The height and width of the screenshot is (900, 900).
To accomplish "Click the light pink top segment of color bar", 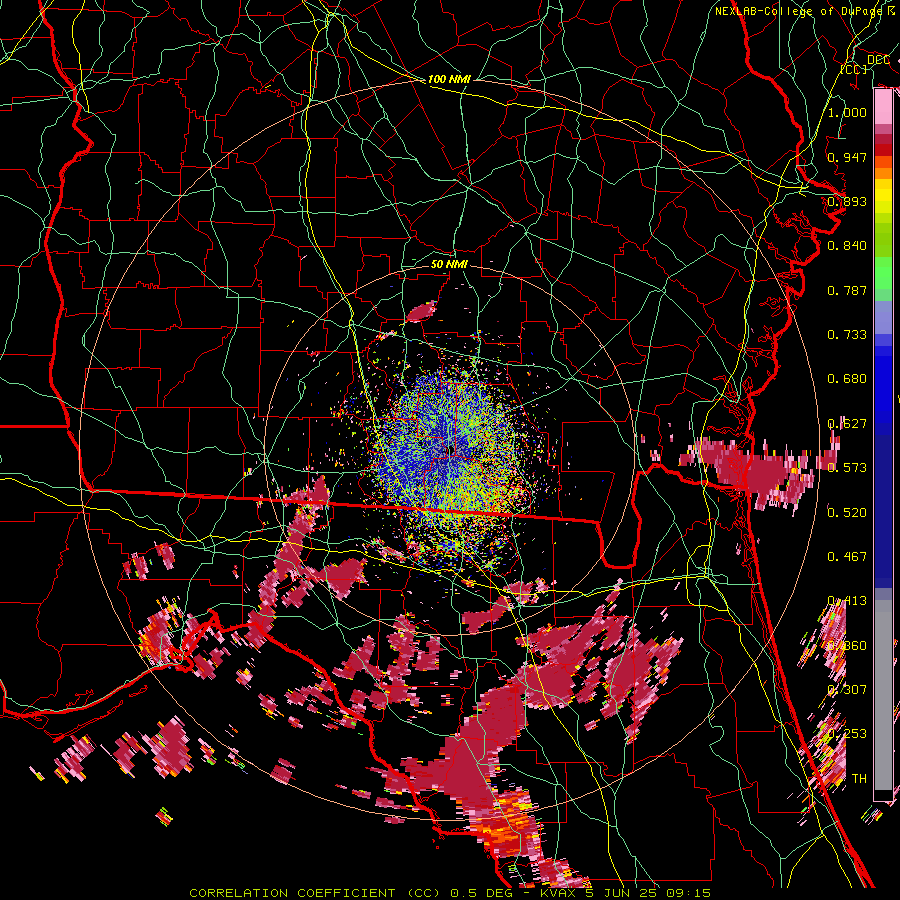I will point(883,107).
